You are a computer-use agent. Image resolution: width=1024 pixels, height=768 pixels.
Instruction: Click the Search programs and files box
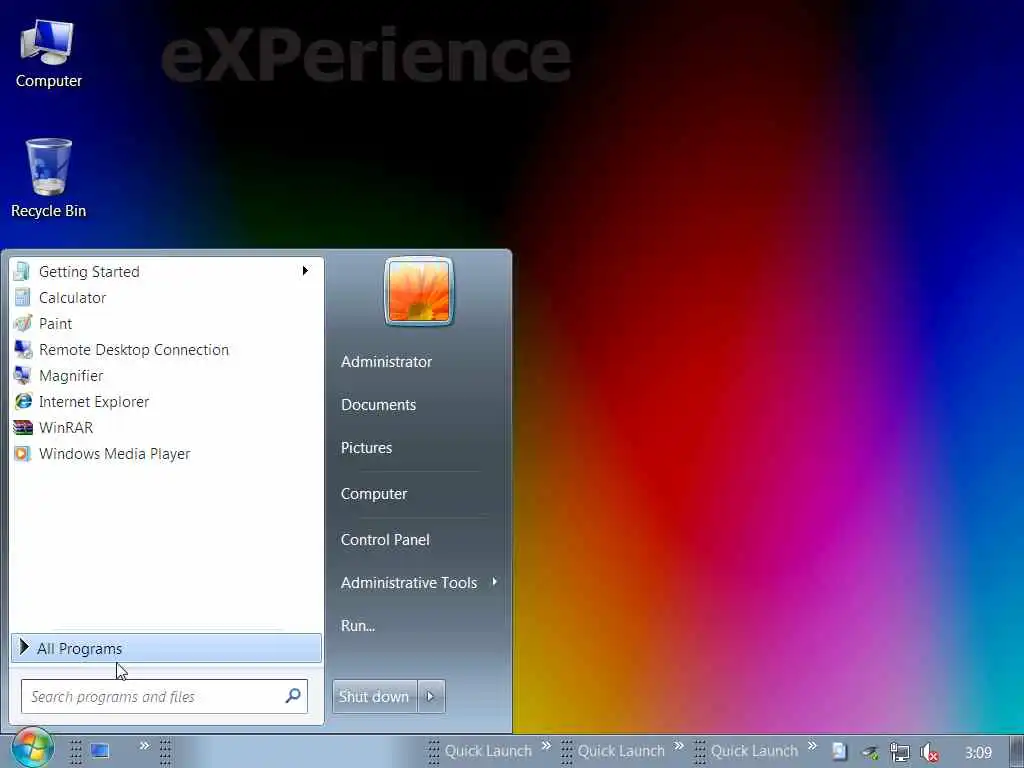[x=164, y=696]
